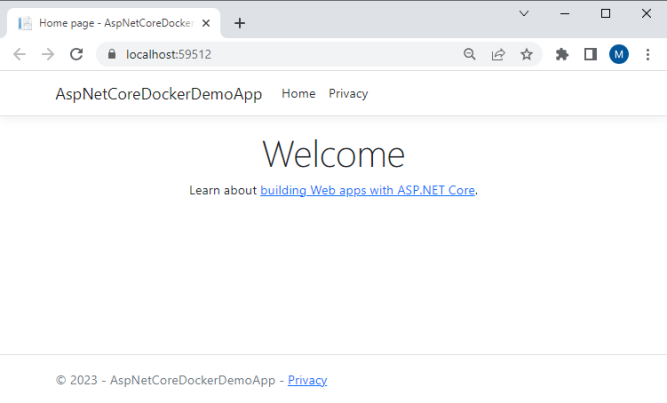Open a new tab with plus button

[x=240, y=23]
